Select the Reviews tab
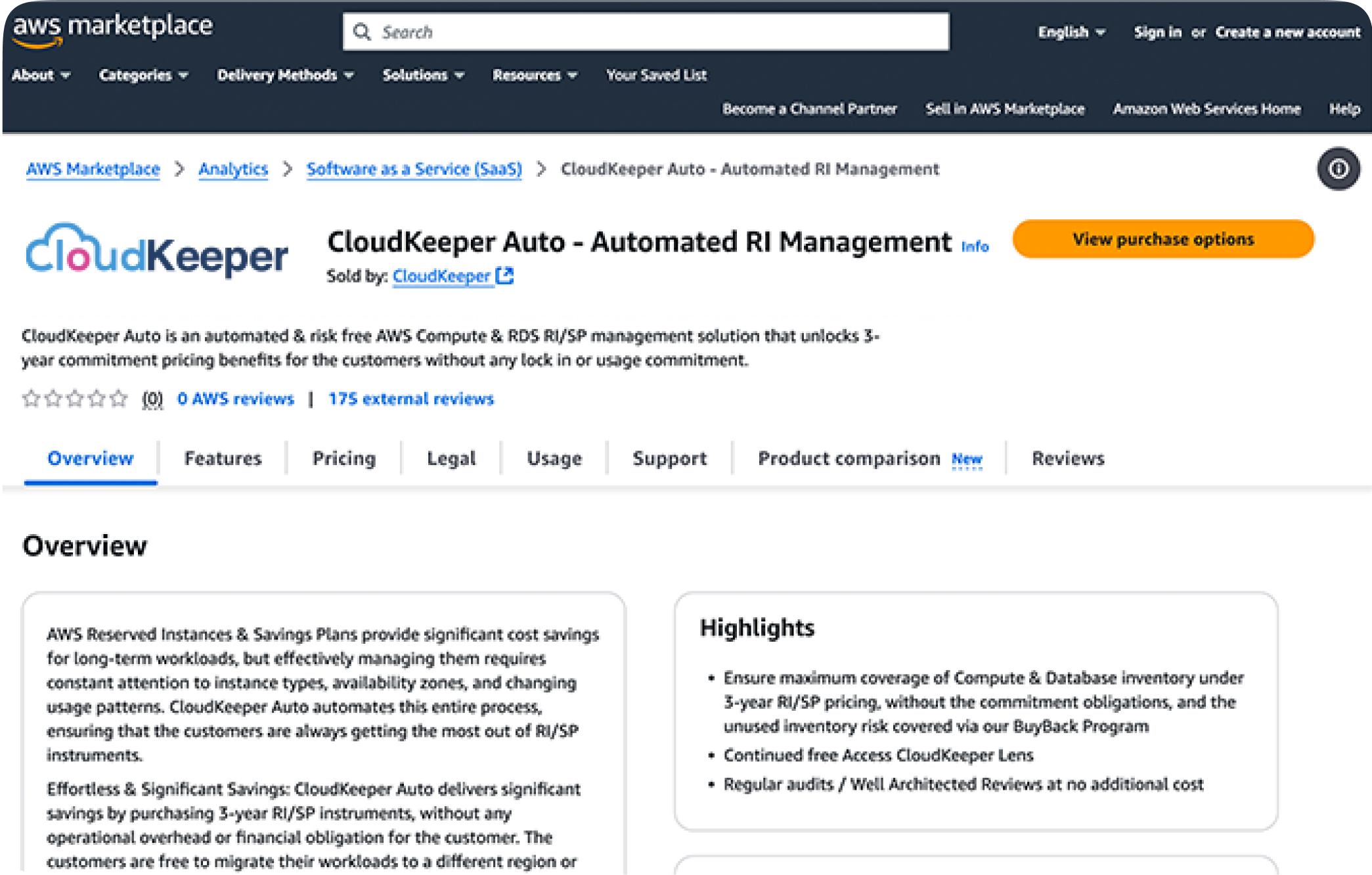The height and width of the screenshot is (875, 1372). pyautogui.click(x=1068, y=459)
